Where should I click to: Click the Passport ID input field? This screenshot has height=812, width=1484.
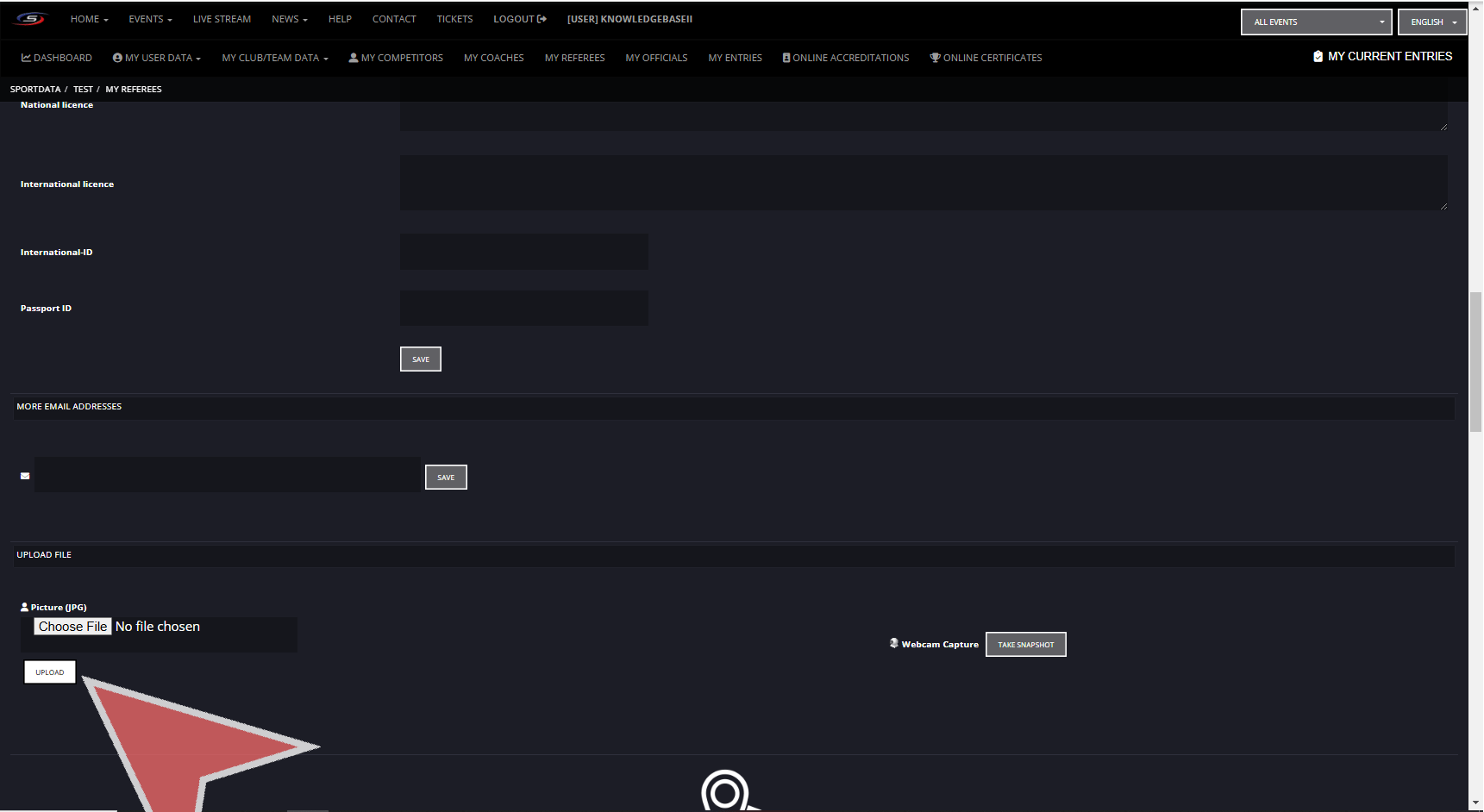(x=523, y=308)
